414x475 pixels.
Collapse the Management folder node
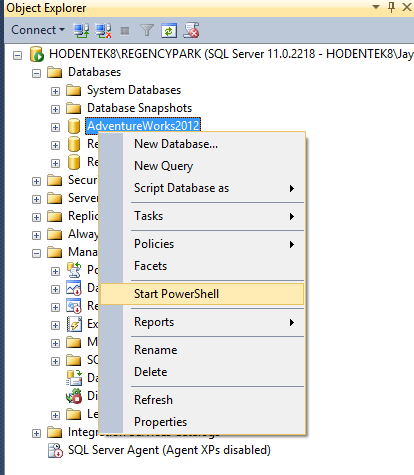coord(36,253)
